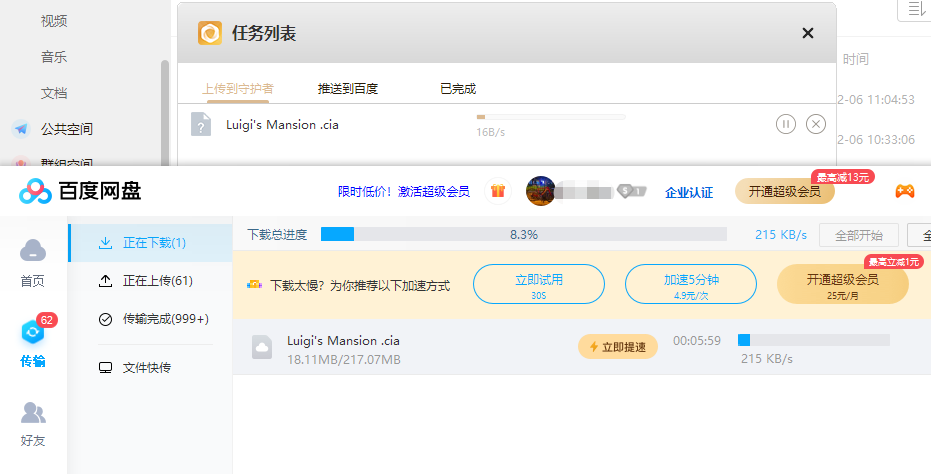Close the 任务列表 dialog
The image size is (931, 474).
tap(808, 33)
